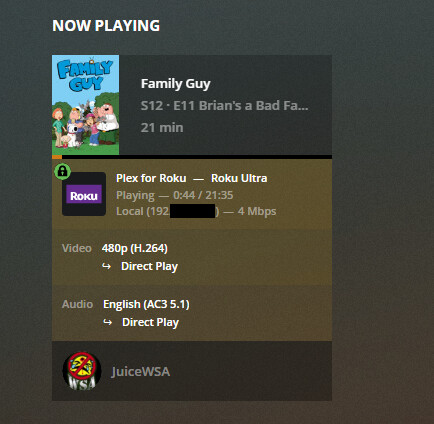
Task: Click the Plex for Roku player label
Action: (151, 178)
